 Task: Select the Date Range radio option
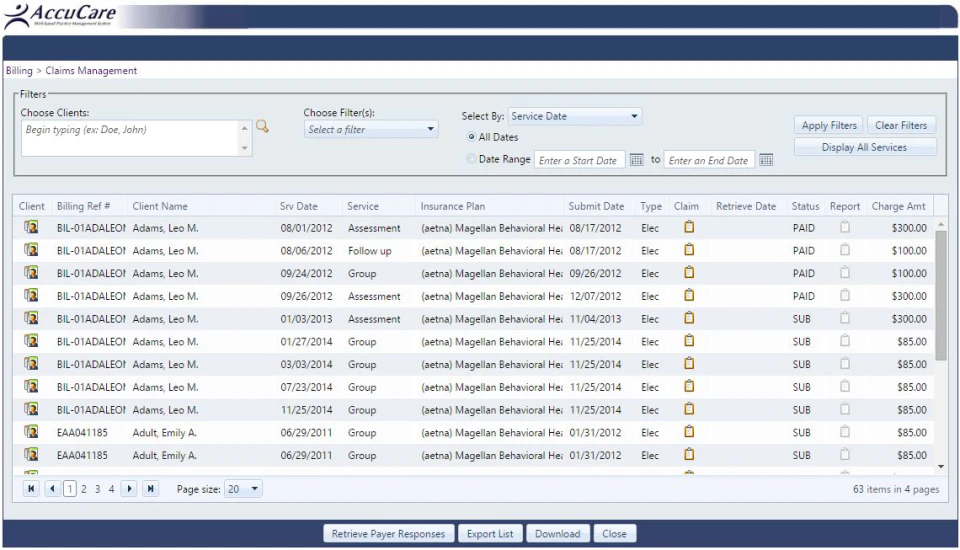click(x=471, y=159)
